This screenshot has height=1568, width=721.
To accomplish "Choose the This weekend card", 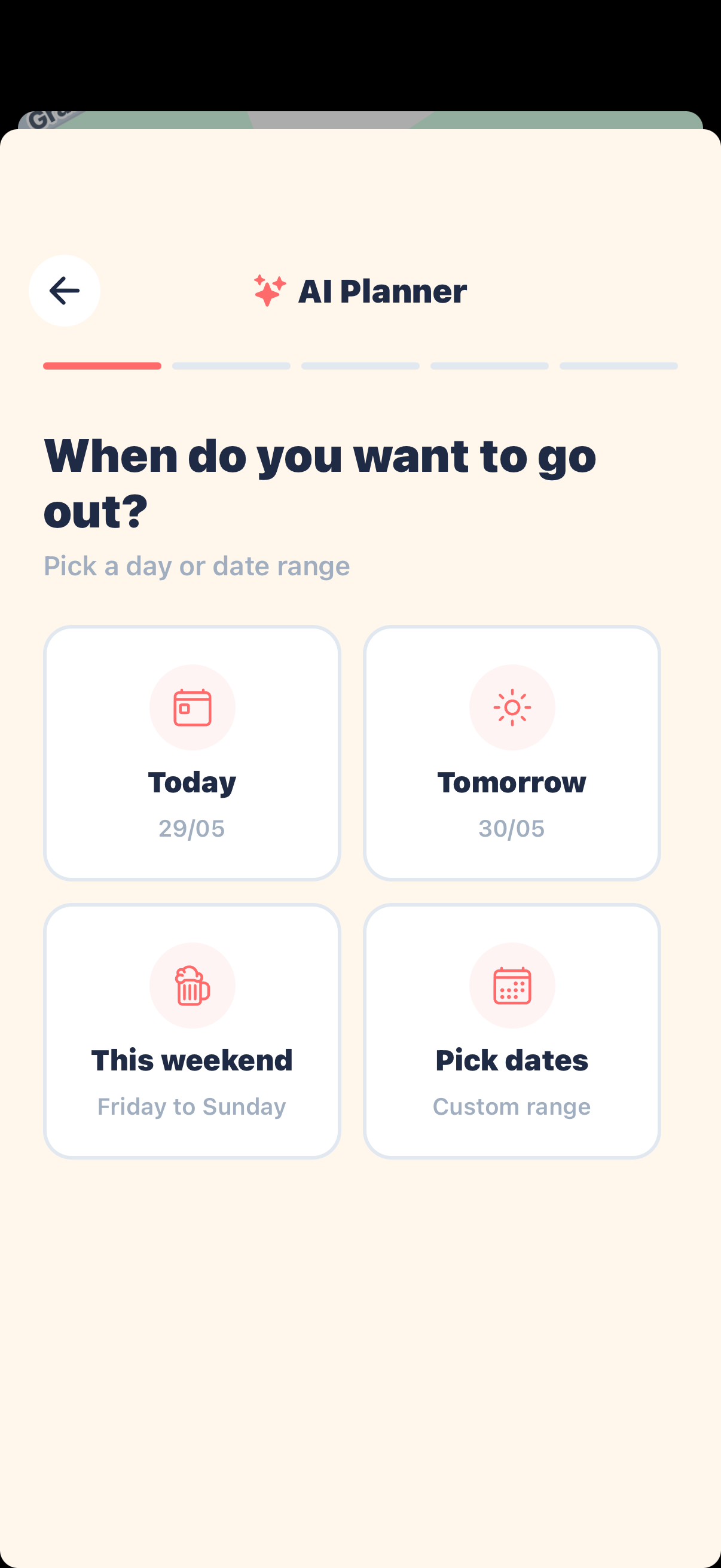I will point(193,1031).
